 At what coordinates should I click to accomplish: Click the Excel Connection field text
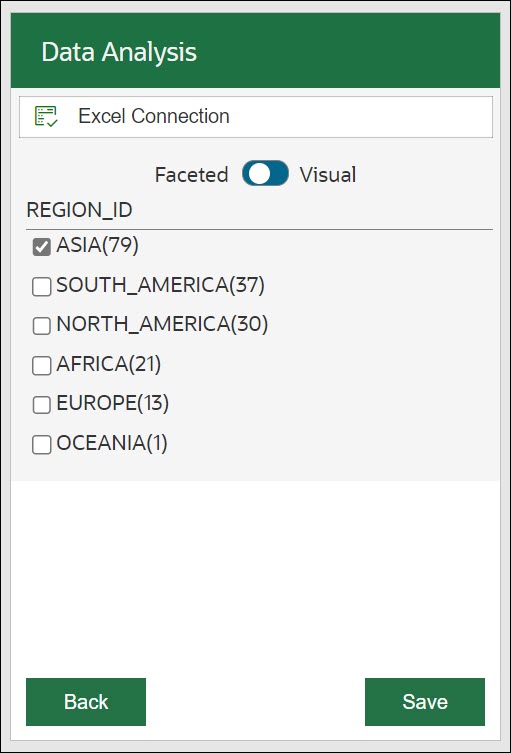pos(154,116)
